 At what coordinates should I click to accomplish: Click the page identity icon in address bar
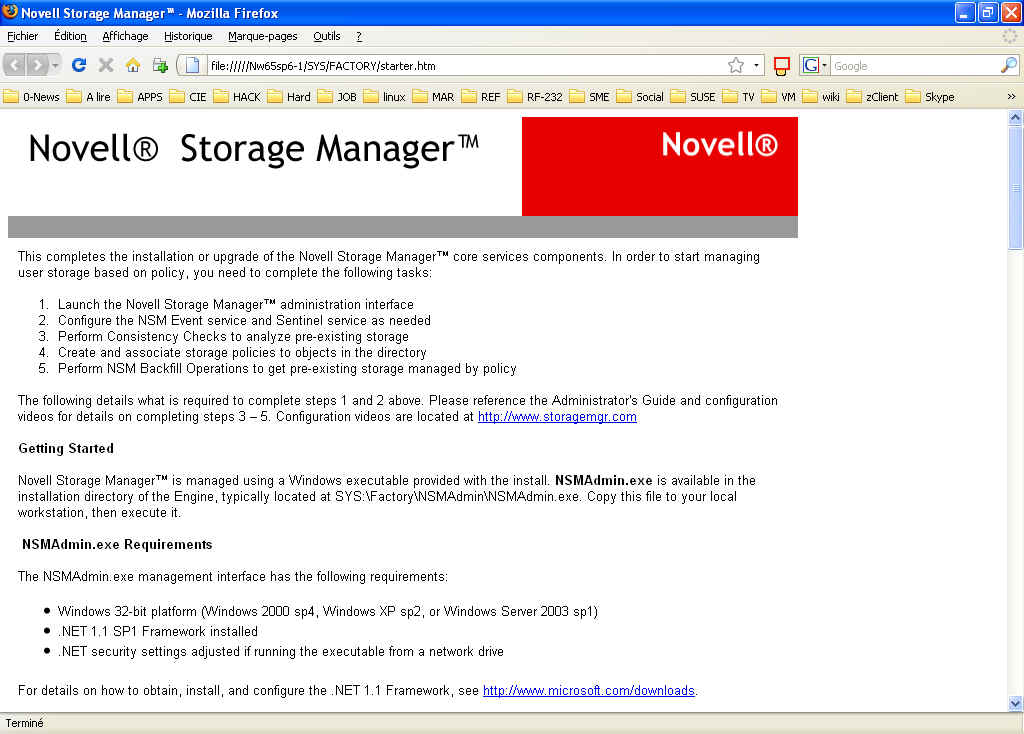coord(192,65)
